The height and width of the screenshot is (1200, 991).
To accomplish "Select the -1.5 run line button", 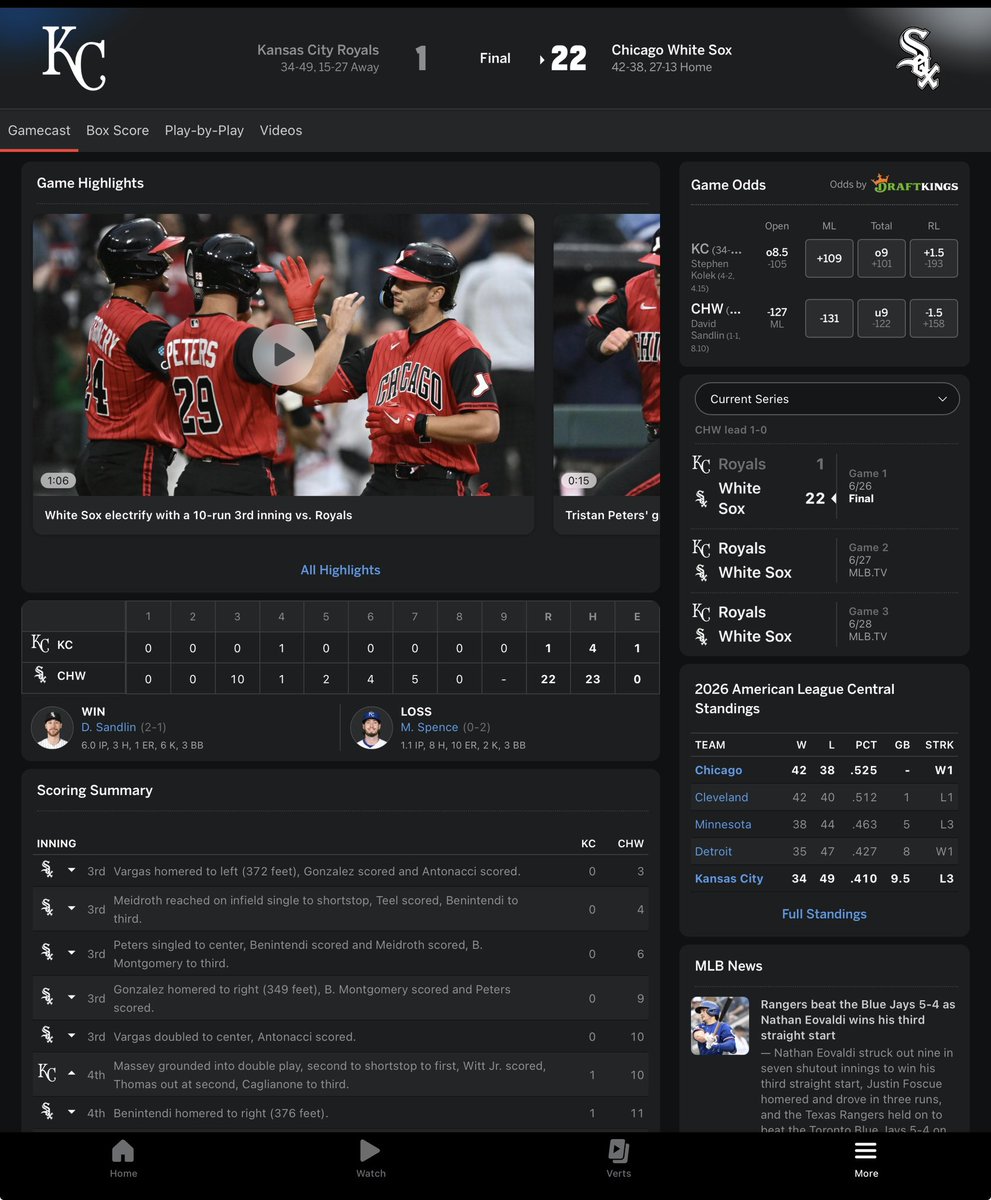I will 934,318.
